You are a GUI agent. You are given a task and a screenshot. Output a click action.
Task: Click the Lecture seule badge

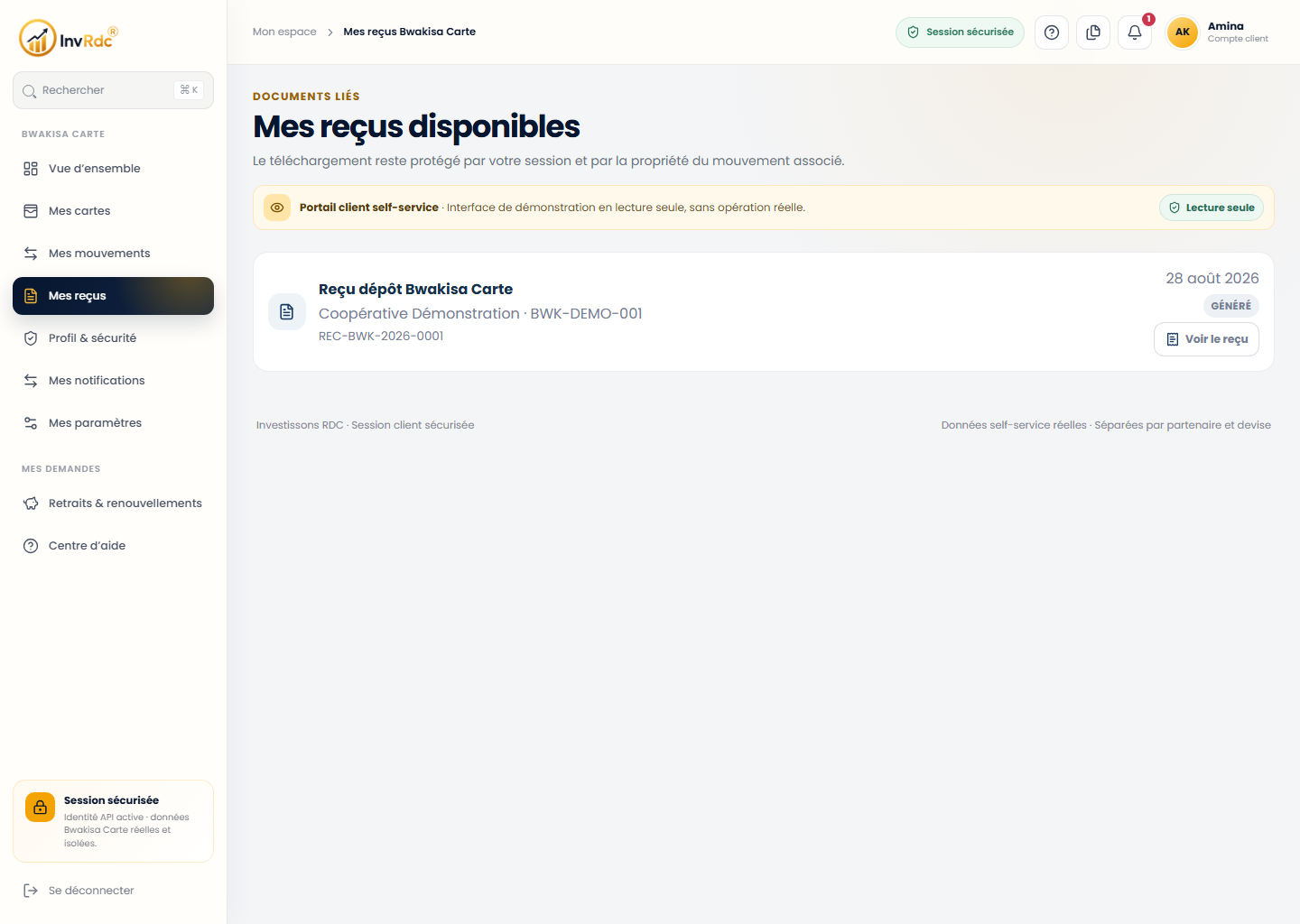pos(1211,208)
